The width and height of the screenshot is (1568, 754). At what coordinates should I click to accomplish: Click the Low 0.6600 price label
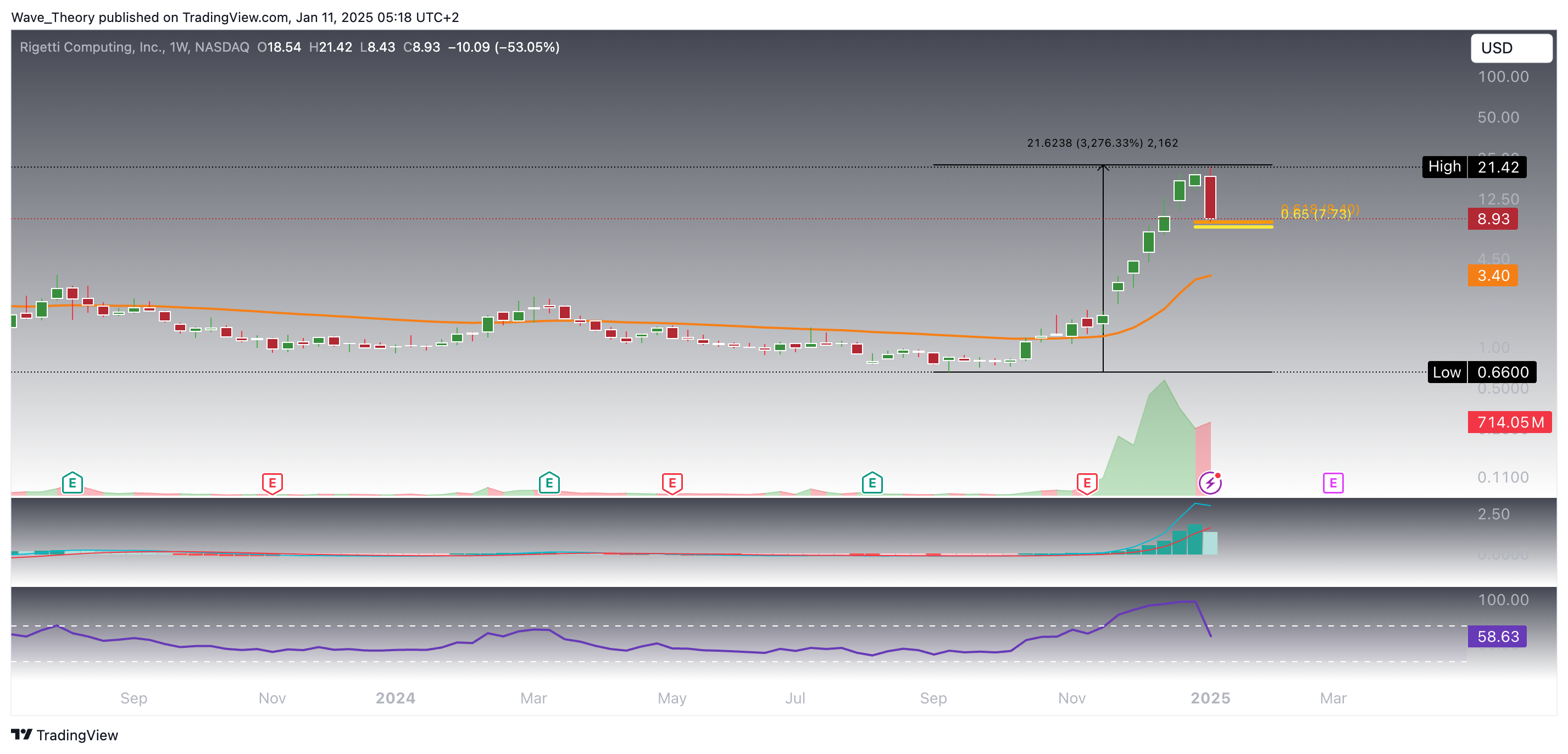pyautogui.click(x=1482, y=372)
